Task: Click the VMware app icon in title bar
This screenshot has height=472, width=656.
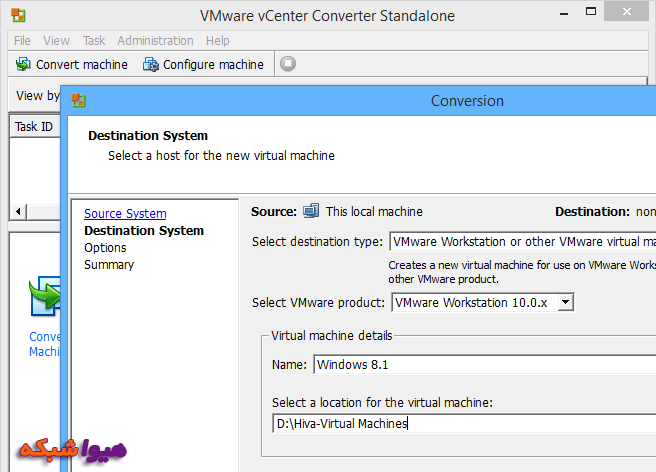Action: pyautogui.click(x=19, y=16)
